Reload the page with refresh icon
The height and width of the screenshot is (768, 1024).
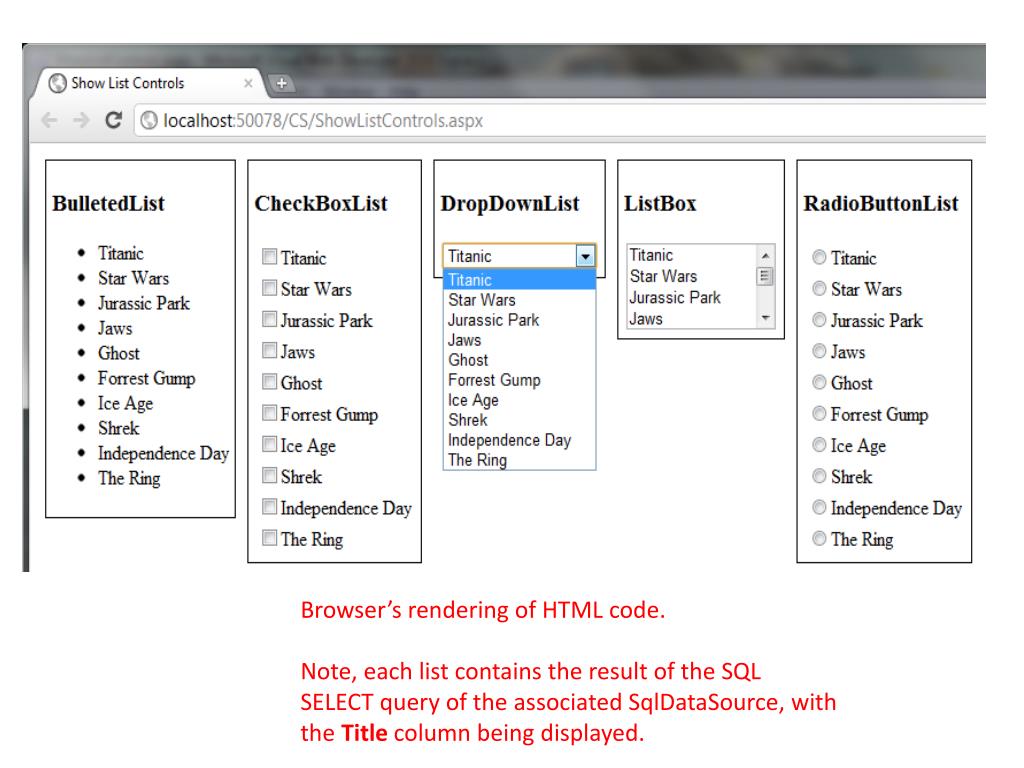click(x=114, y=120)
